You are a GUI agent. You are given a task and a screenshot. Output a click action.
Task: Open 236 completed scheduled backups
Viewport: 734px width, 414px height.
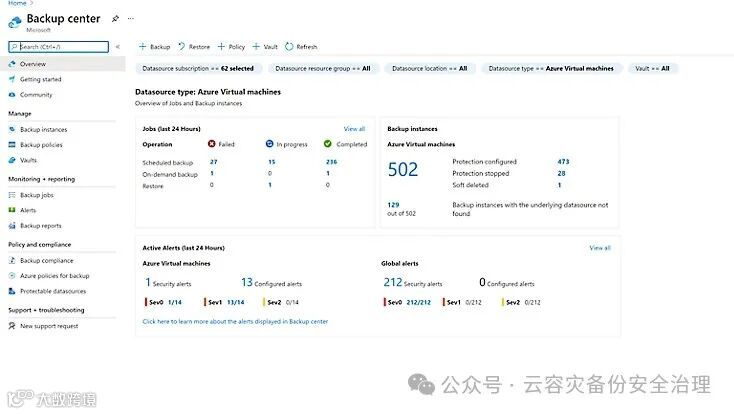tap(331, 162)
